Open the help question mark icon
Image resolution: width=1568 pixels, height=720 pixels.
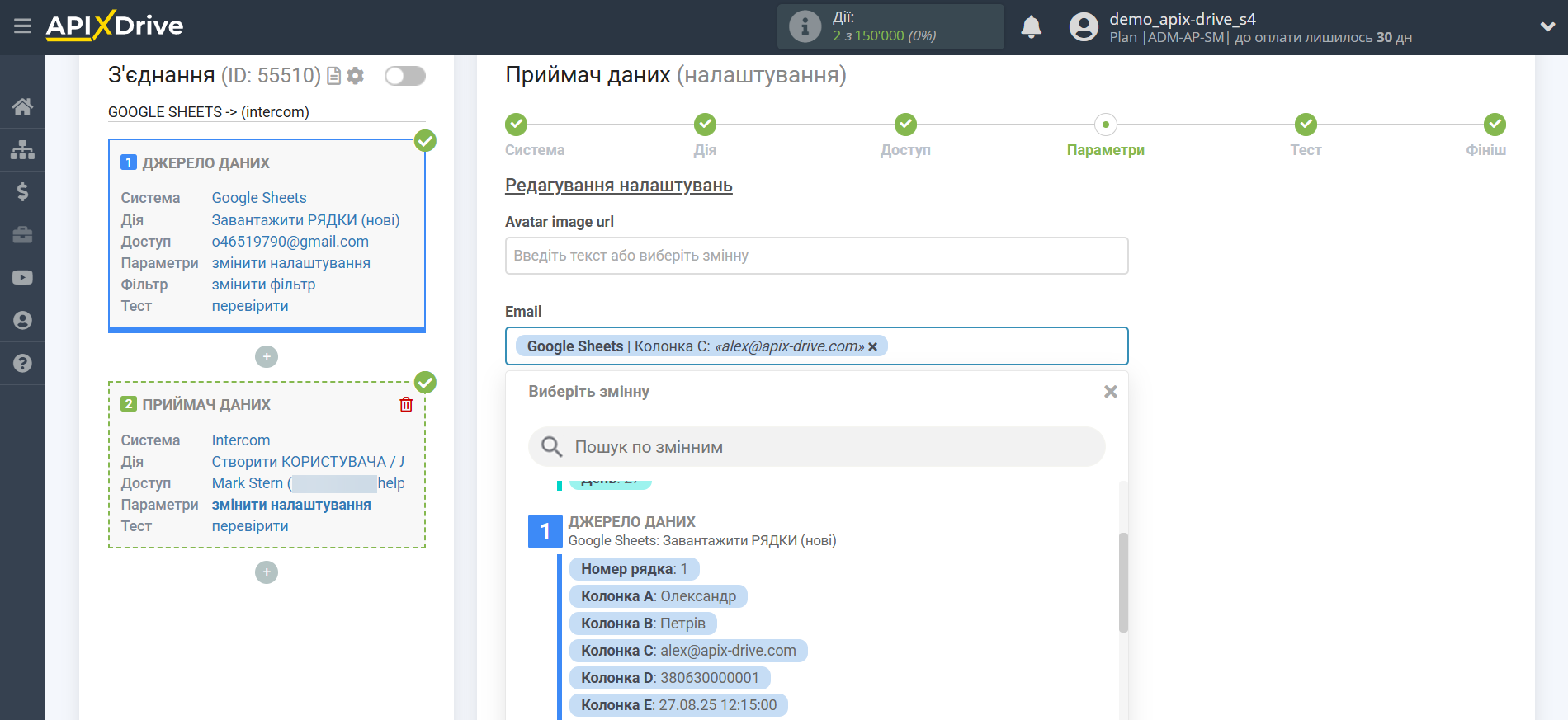point(22,364)
